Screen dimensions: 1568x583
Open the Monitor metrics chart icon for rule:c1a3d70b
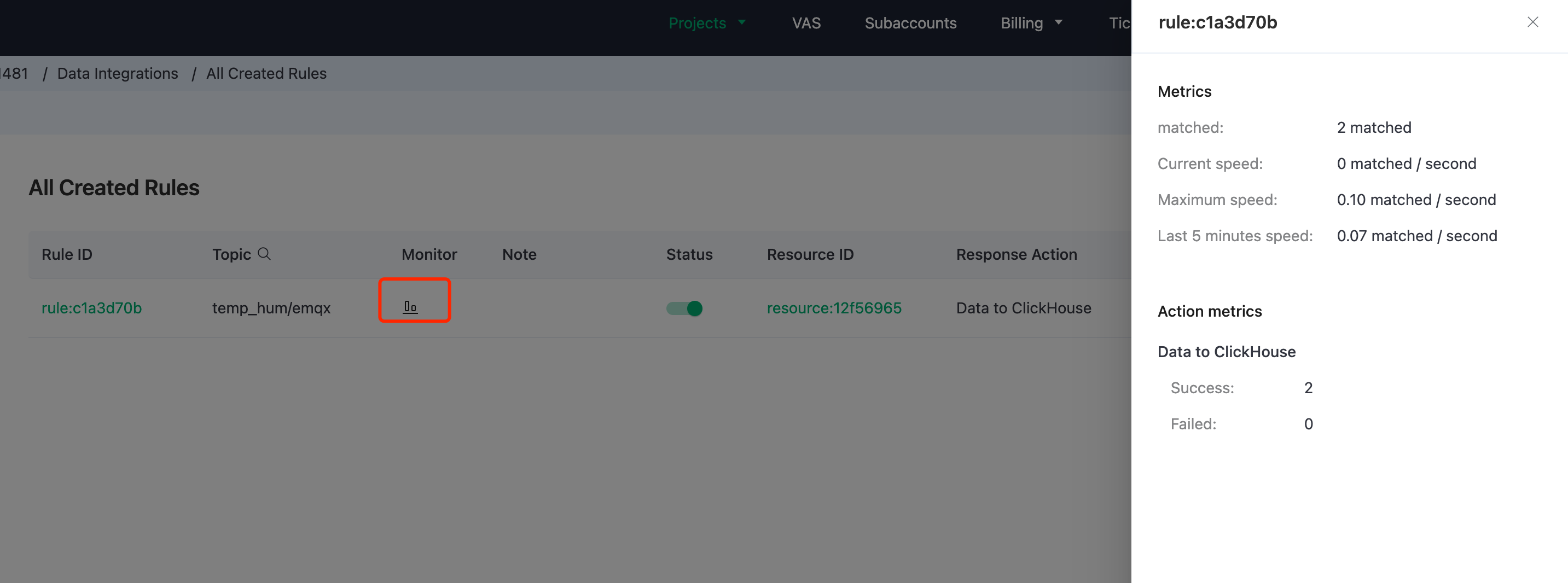(411, 307)
